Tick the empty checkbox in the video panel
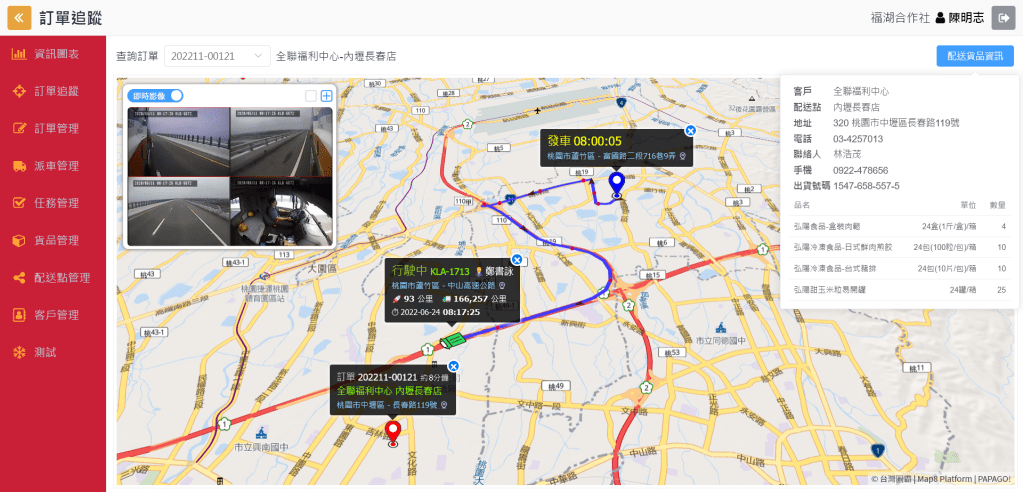 311,96
